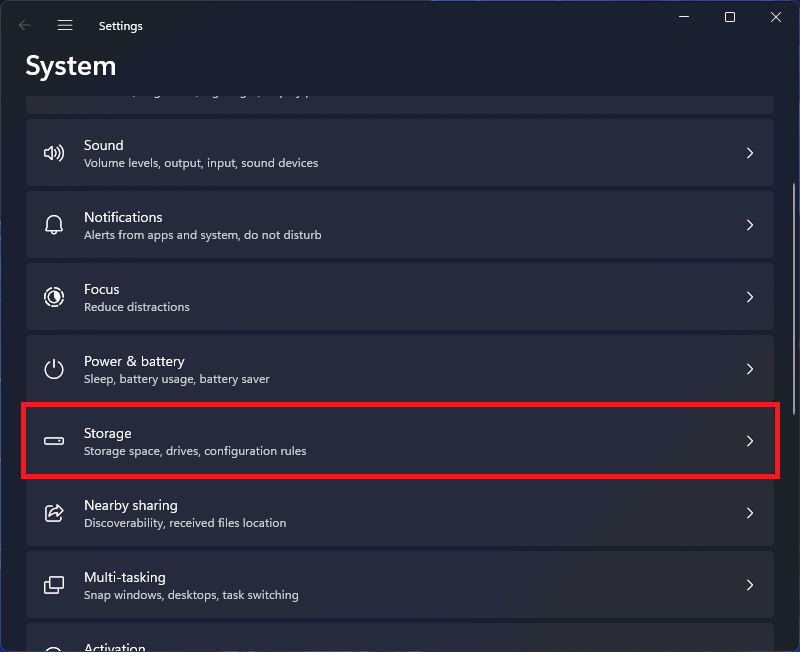Expand Storage via its chevron arrow
The width and height of the screenshot is (800, 652).
(749, 441)
